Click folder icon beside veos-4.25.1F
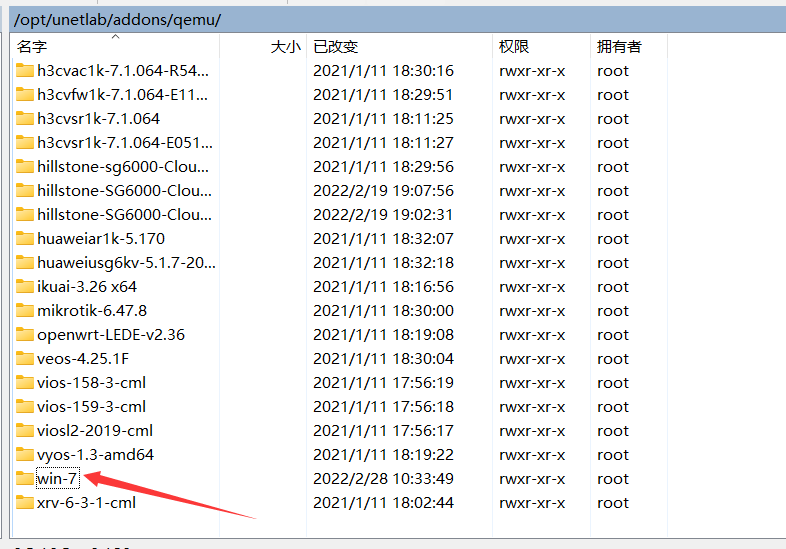786x549 pixels. click(x=25, y=358)
